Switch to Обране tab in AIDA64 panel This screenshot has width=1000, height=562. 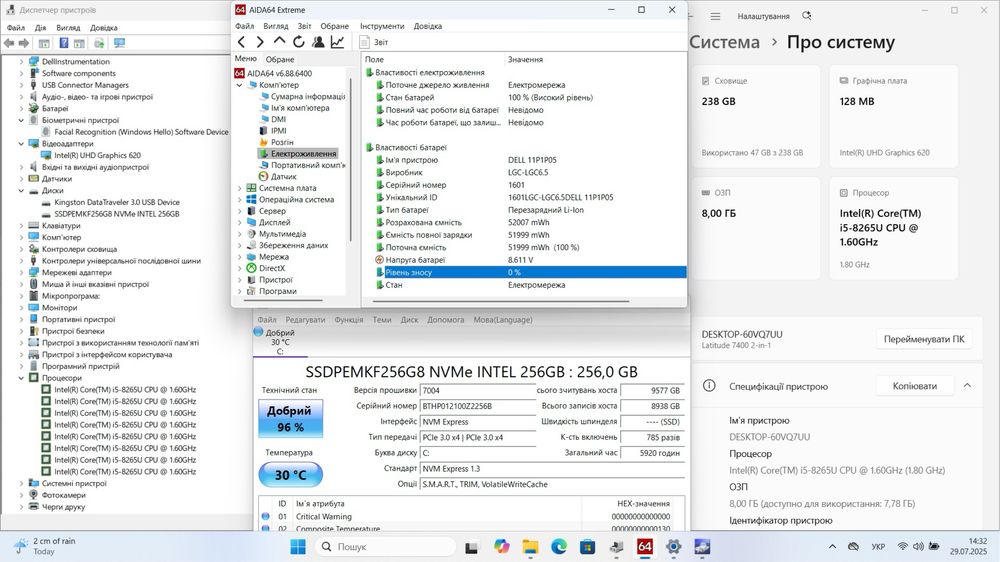(280, 59)
